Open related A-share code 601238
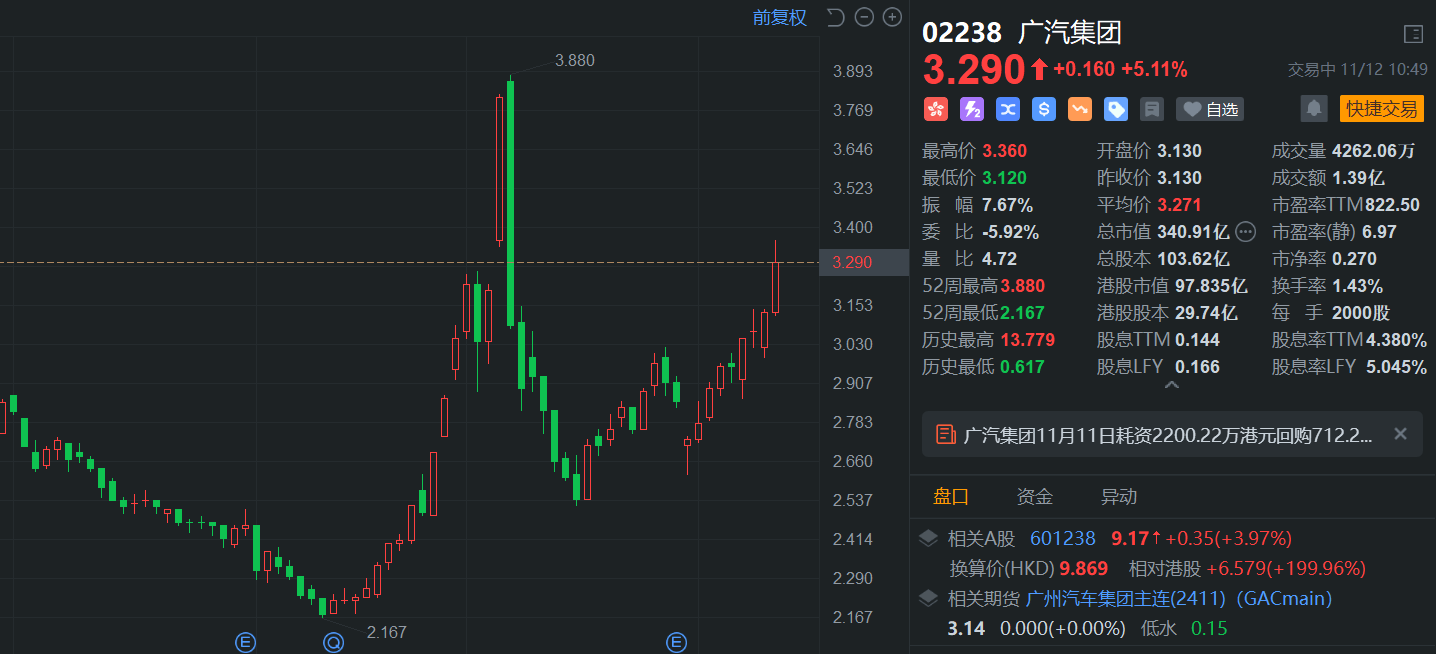The height and width of the screenshot is (654, 1436). (x=1063, y=539)
